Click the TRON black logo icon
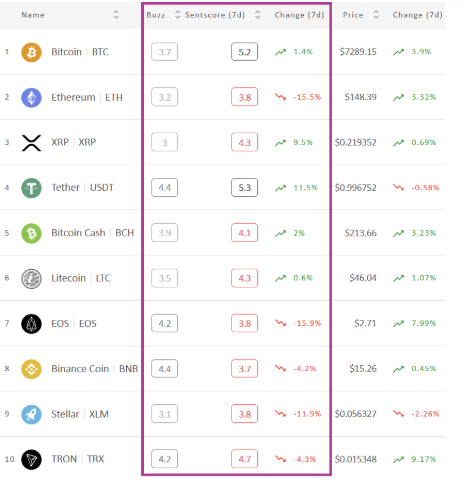Image resolution: width=470 pixels, height=484 pixels. click(x=31, y=460)
